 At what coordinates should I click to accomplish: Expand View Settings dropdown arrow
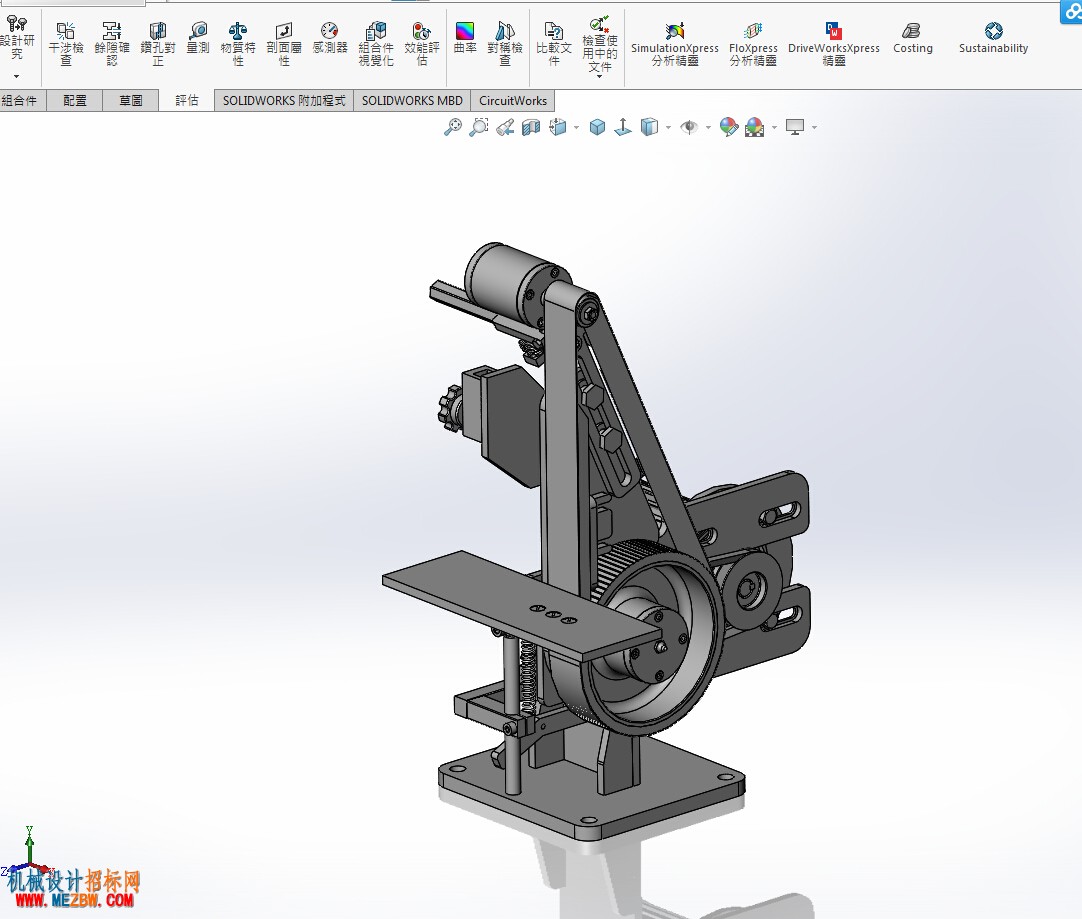click(x=815, y=128)
